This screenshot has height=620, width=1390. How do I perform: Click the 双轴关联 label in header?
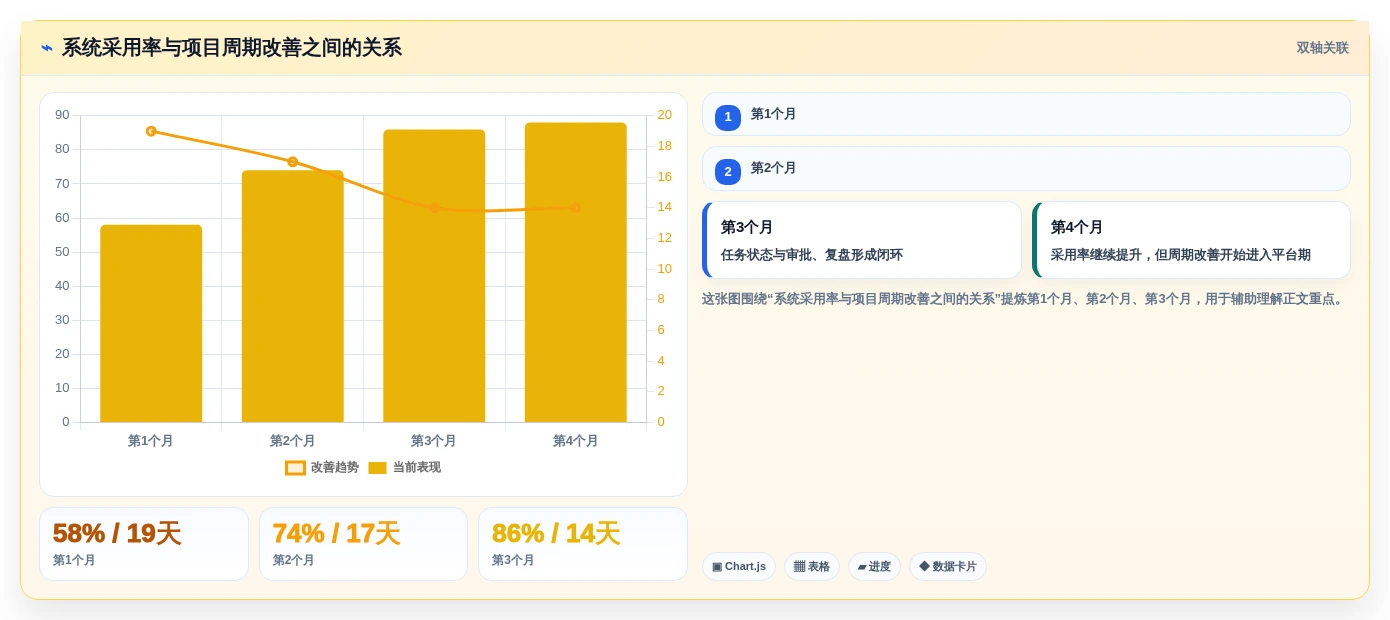[x=1322, y=48]
